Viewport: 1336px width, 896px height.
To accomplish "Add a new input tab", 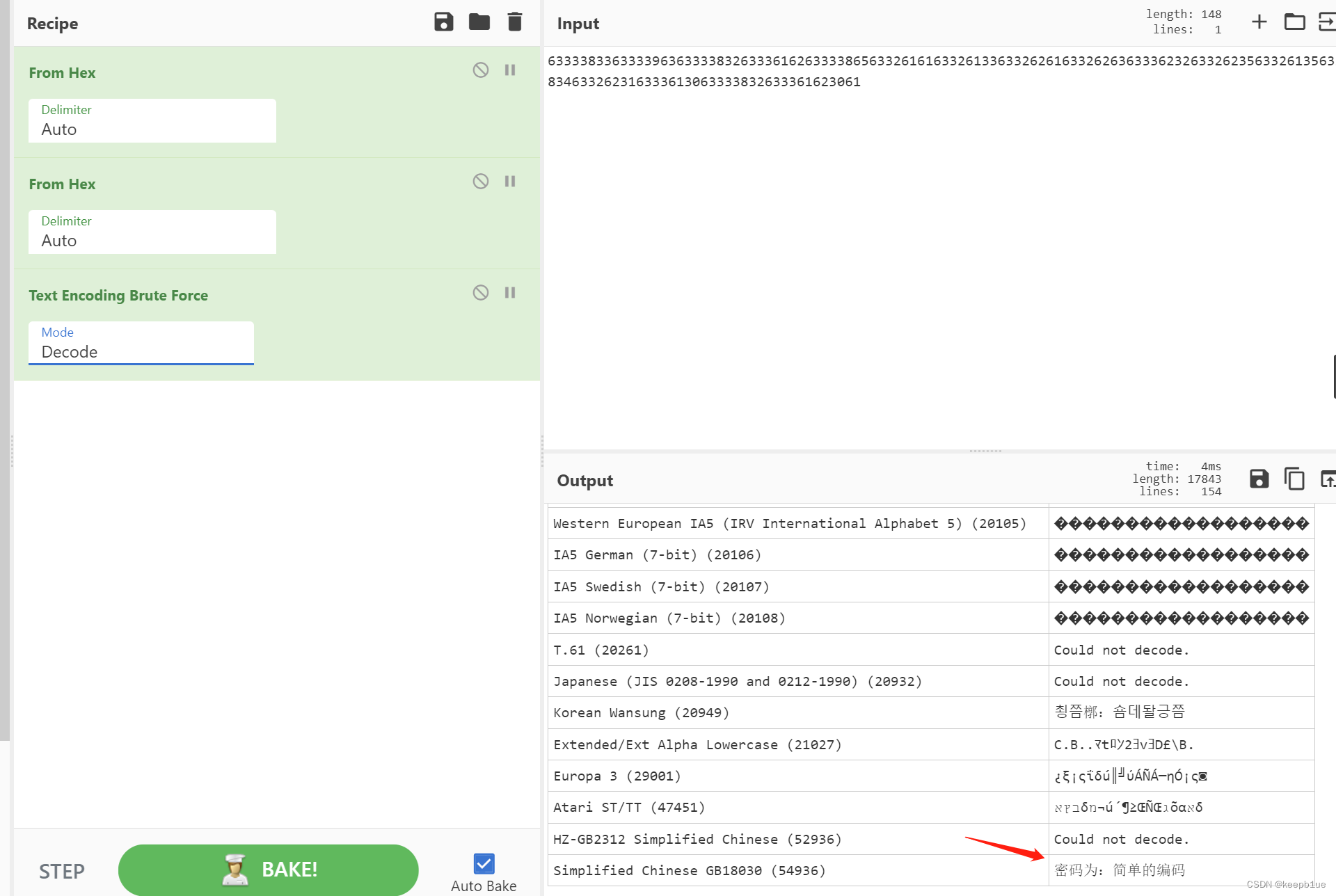I will coord(1259,22).
